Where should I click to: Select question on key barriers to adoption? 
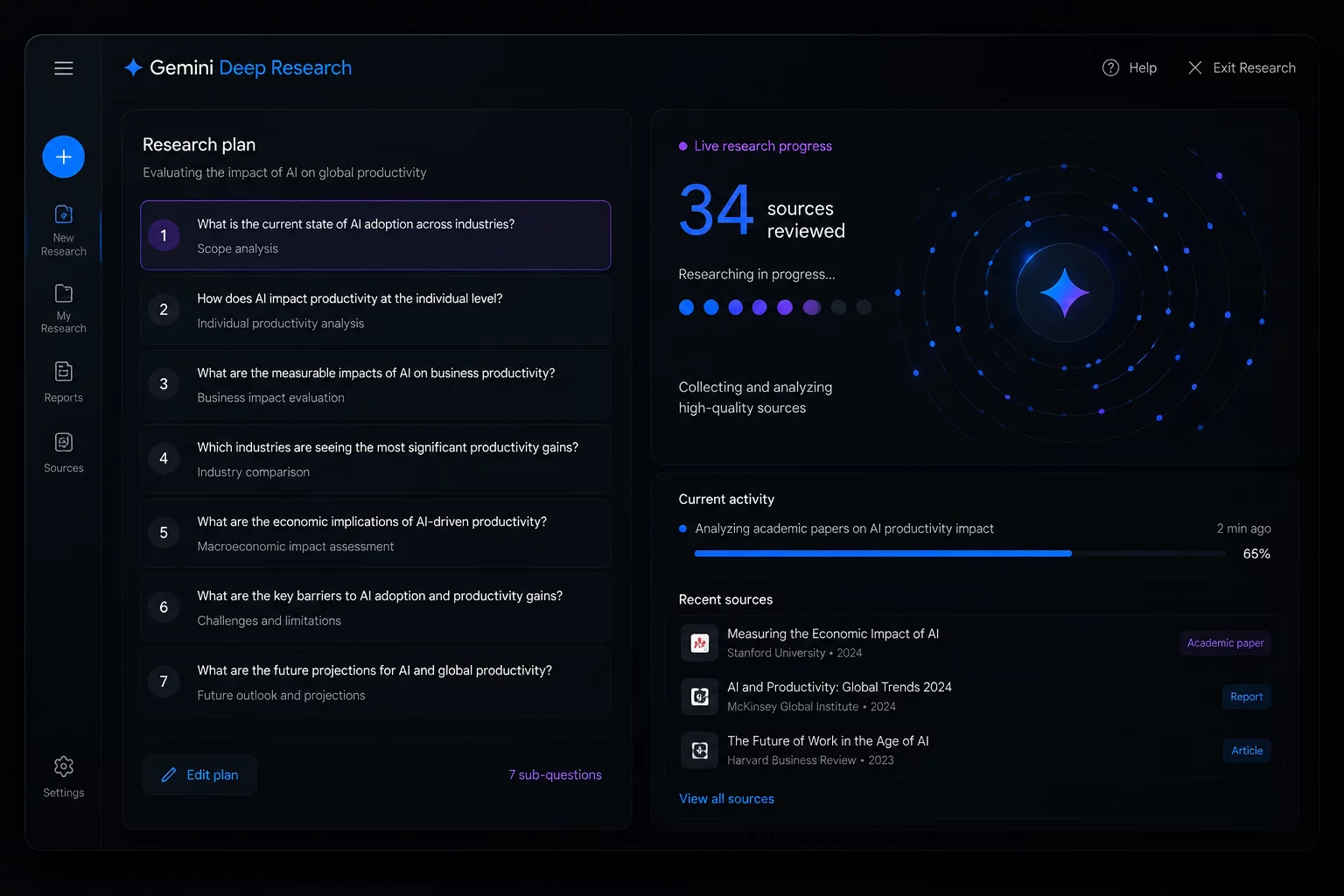click(x=375, y=607)
